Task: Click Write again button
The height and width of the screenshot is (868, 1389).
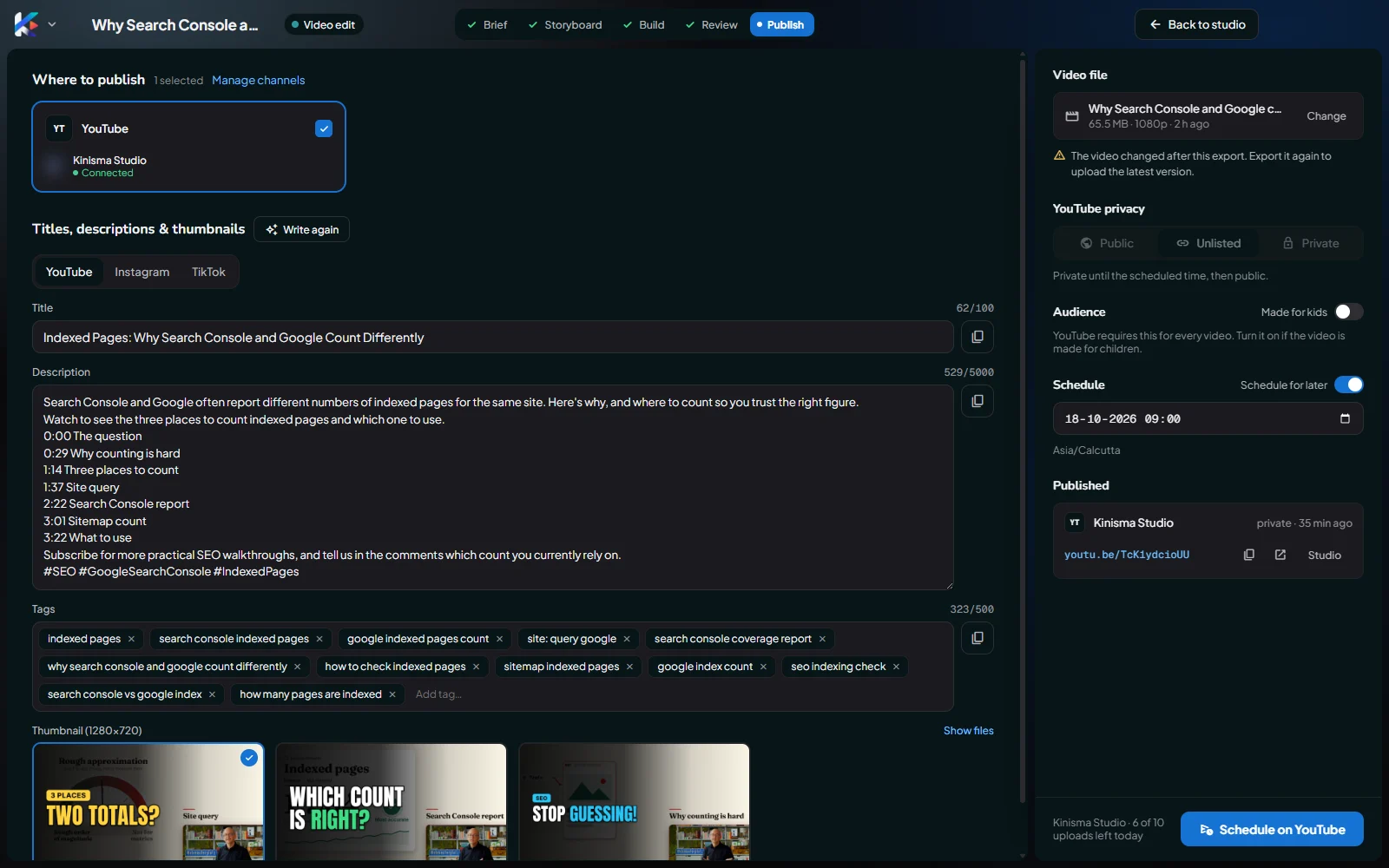Action: pos(302,229)
